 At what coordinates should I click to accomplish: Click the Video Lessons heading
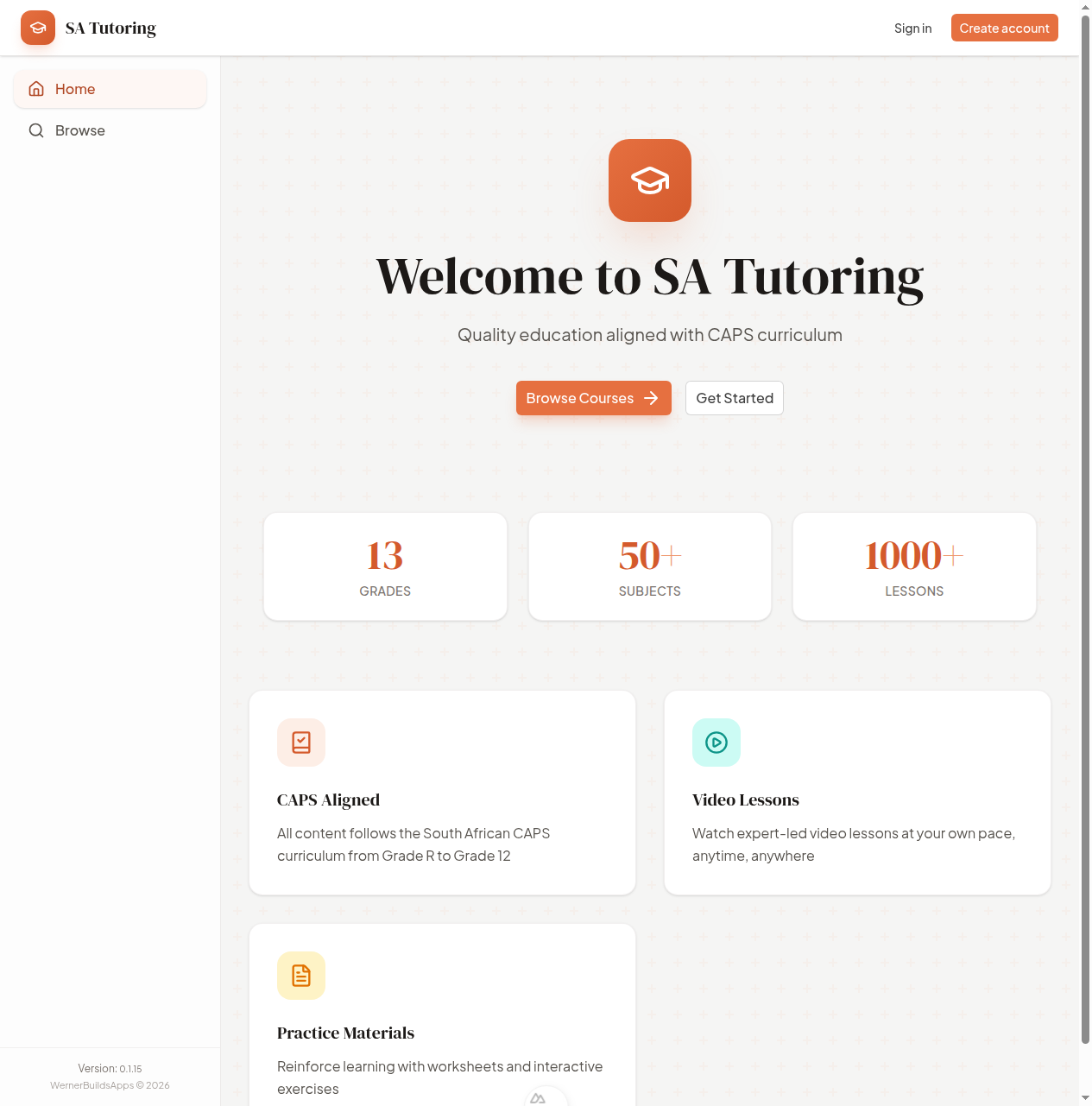click(746, 799)
